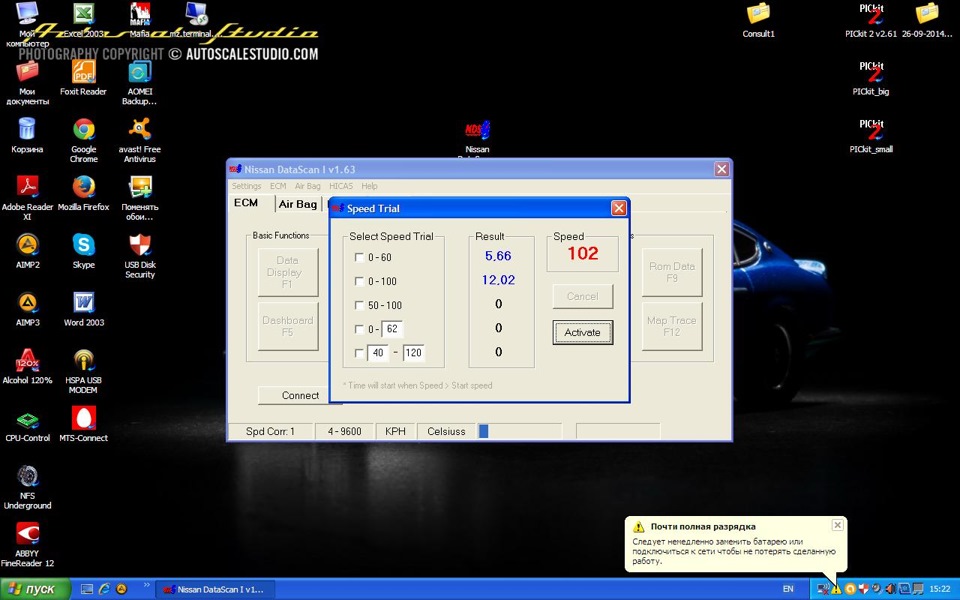Screen dimensions: 960x600
Task: Click the EN language indicator
Action: tap(788, 589)
